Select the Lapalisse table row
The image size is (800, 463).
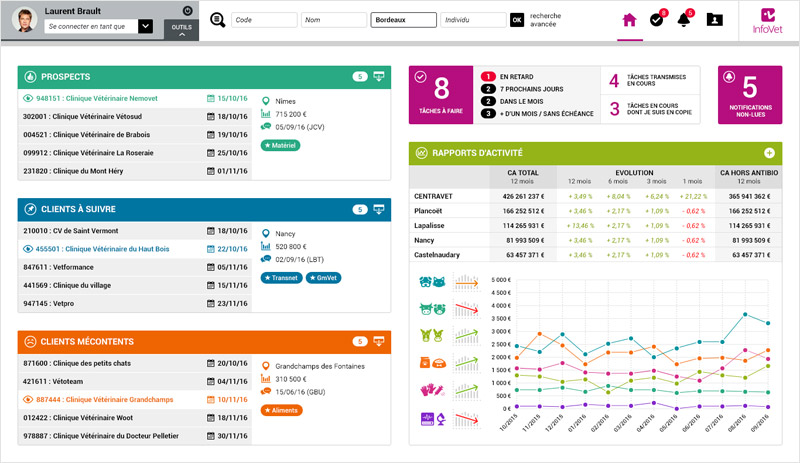(x=595, y=225)
